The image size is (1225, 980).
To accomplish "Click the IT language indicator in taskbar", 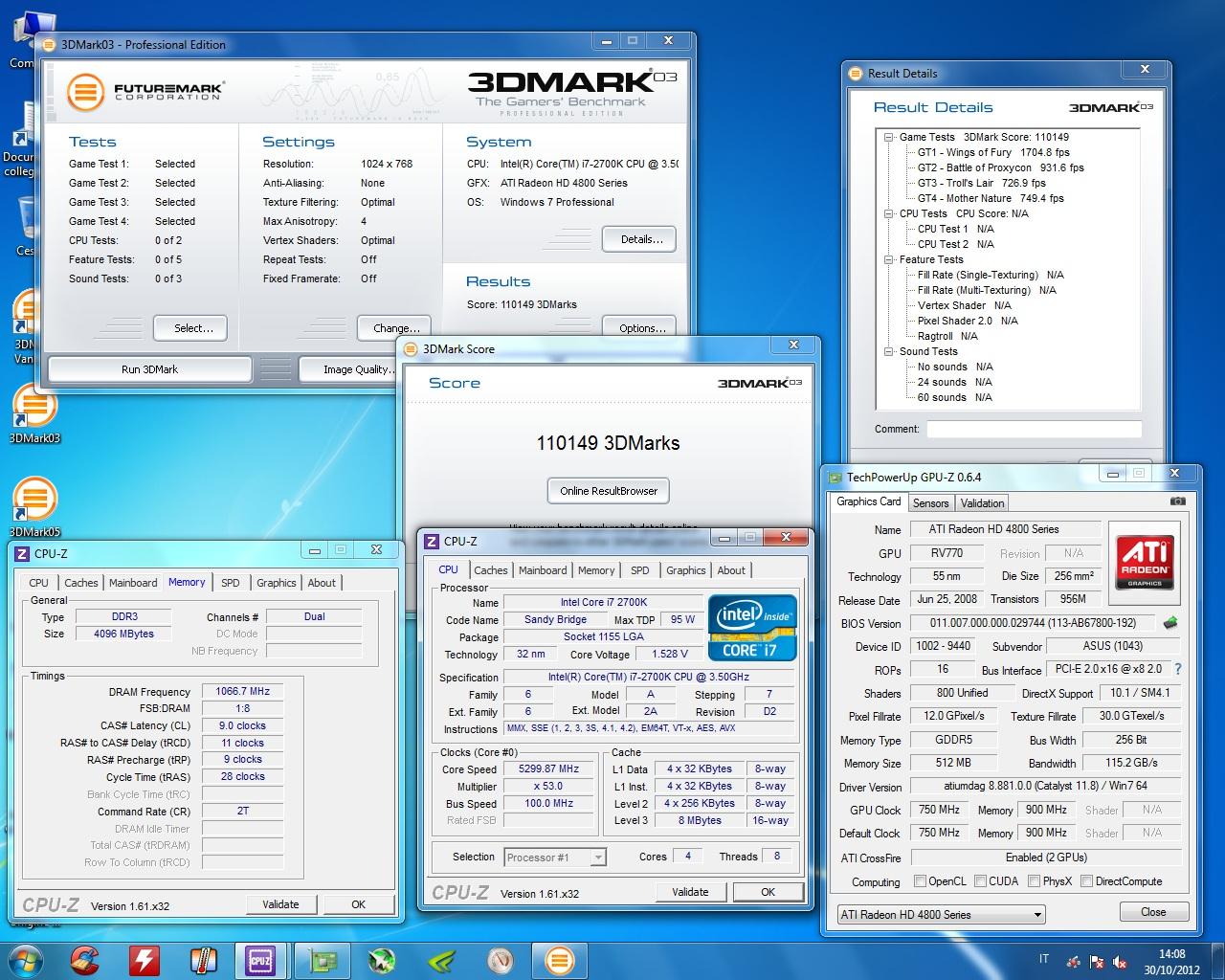I will point(1043,959).
